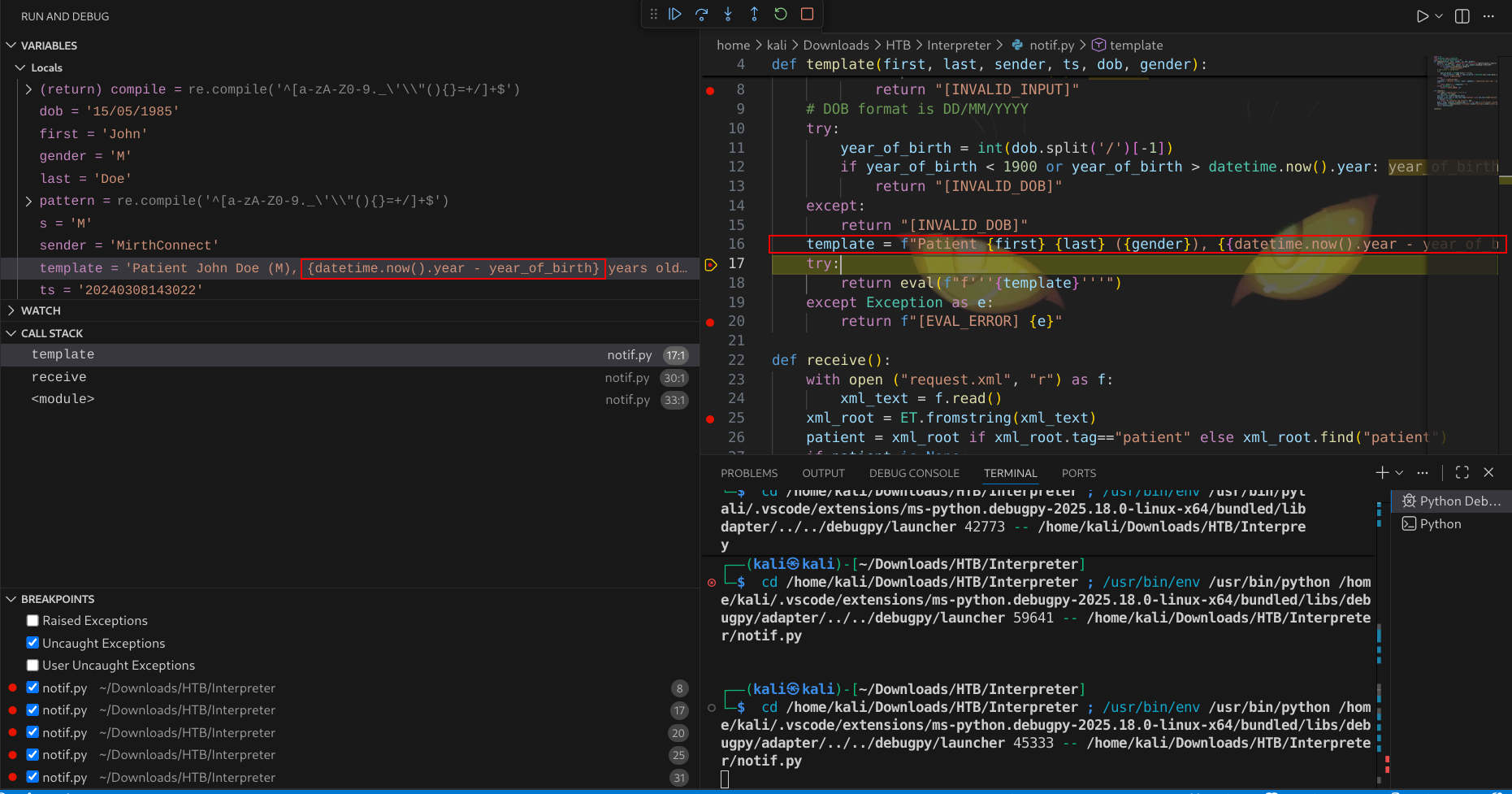Remove the breakpoint dot on line 20
The image size is (1512, 794).
(710, 322)
